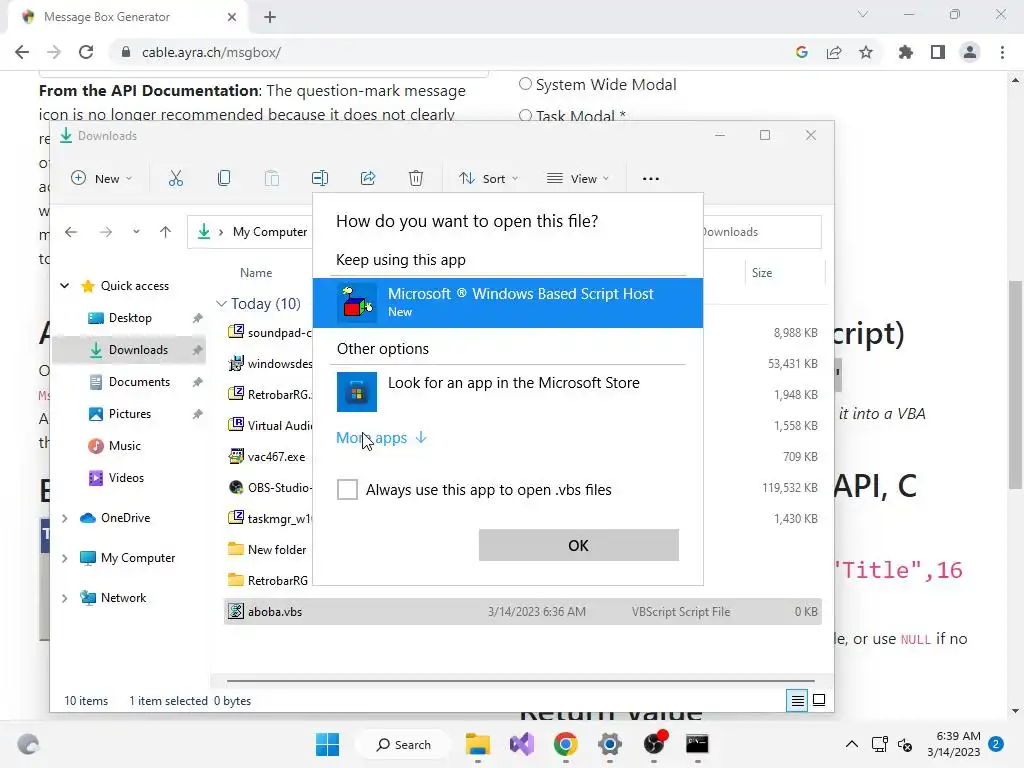Image resolution: width=1024 pixels, height=768 pixels.
Task: Open Explorer's recent locations dropdown
Action: tap(136, 232)
